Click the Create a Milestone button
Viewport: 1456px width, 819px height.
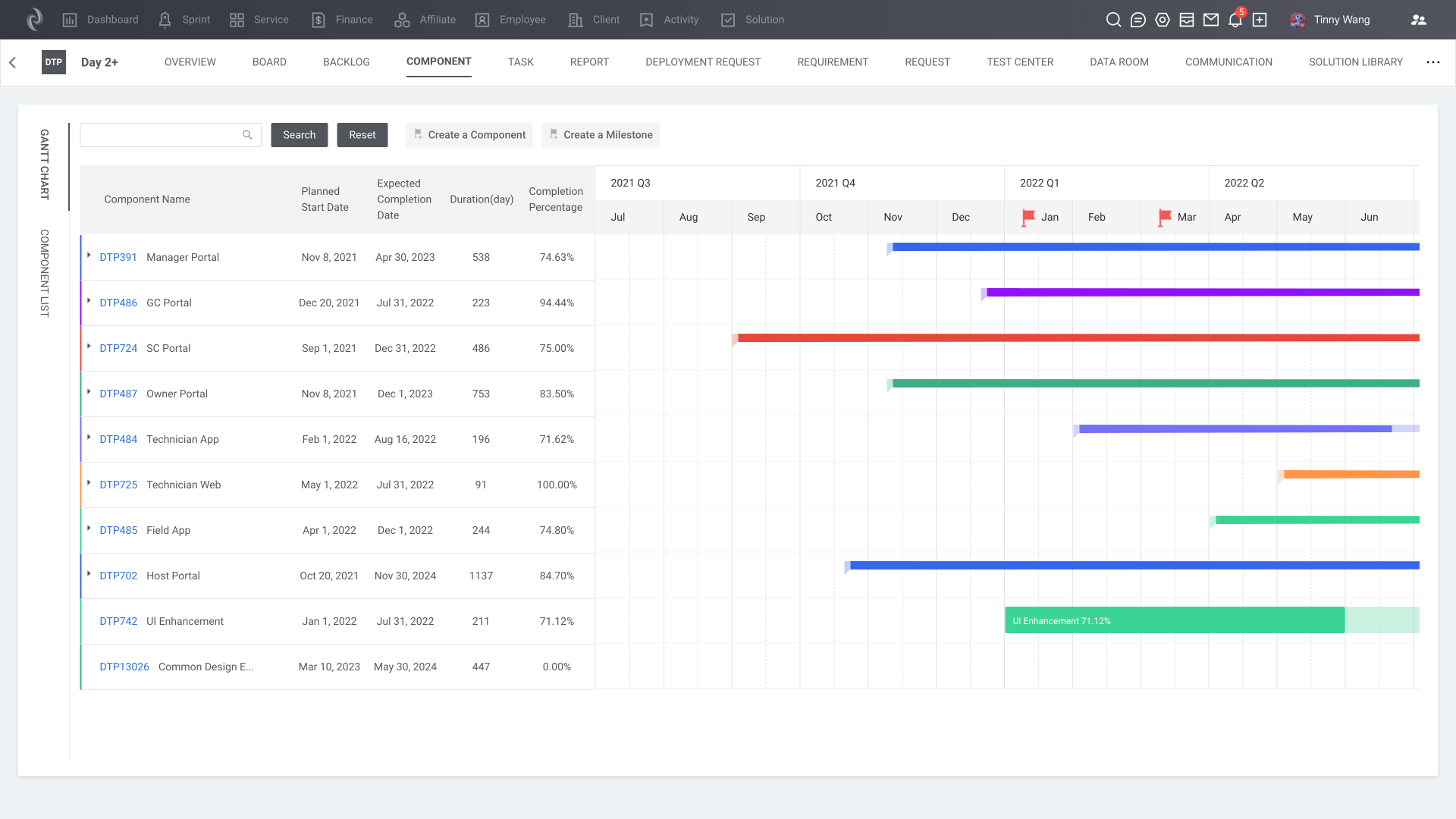(600, 135)
